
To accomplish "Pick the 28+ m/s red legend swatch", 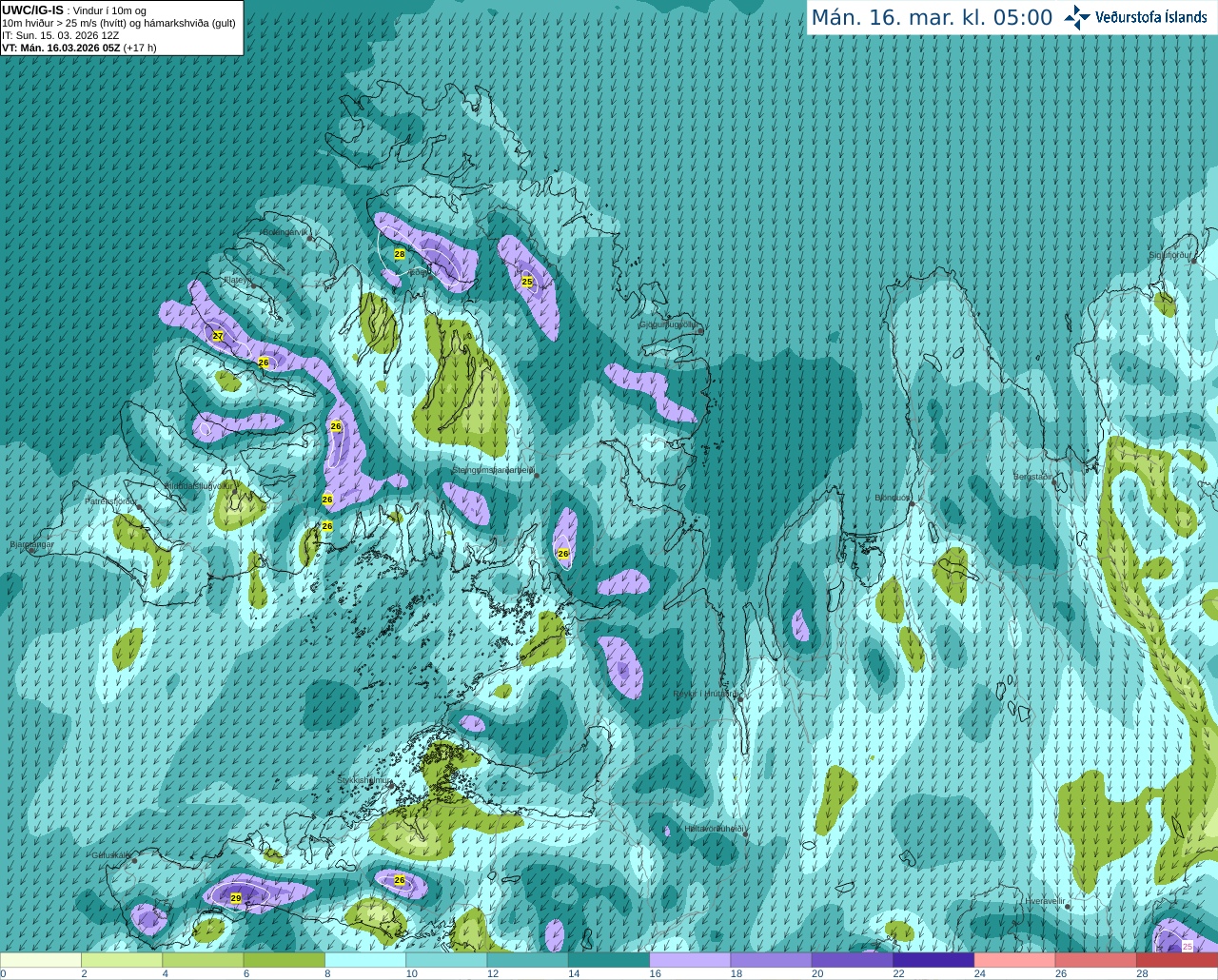I will click(x=1177, y=960).
